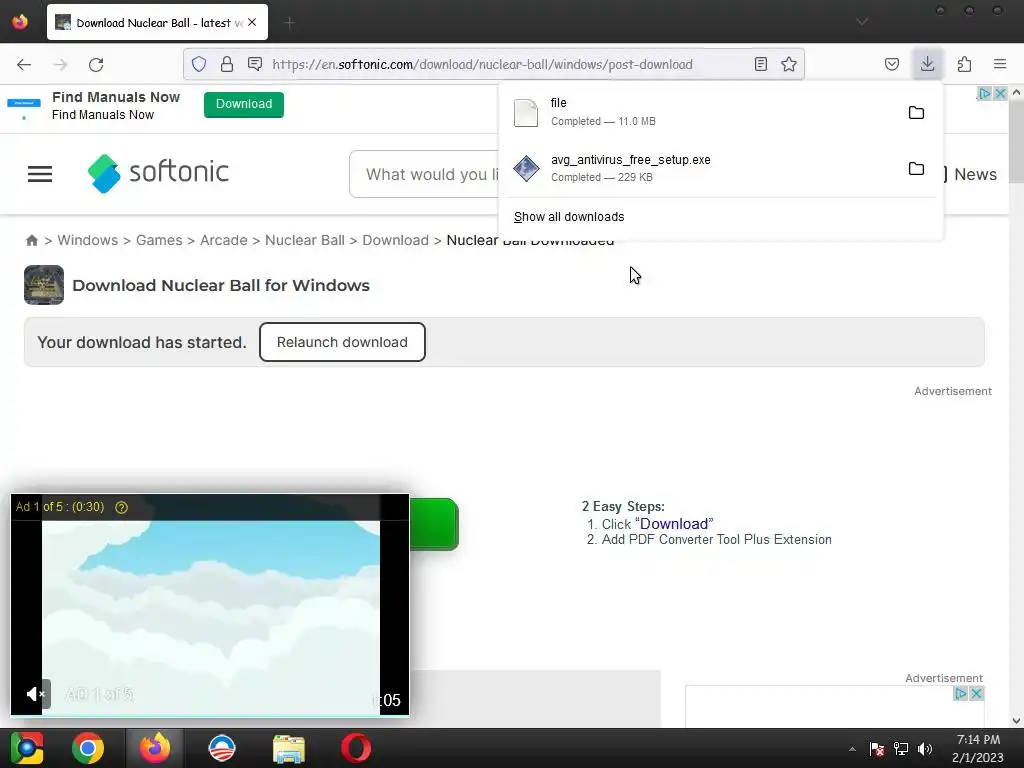Image resolution: width=1024 pixels, height=768 pixels.
Task: Close the bottom right advertisement with X
Action: click(976, 694)
